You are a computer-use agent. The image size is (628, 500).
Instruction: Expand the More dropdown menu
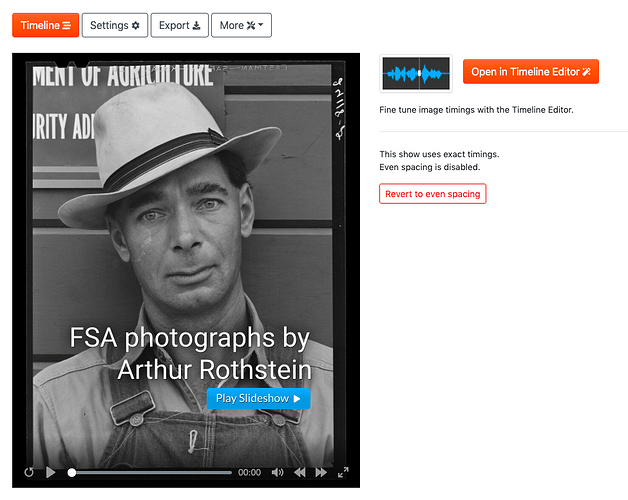click(242, 25)
